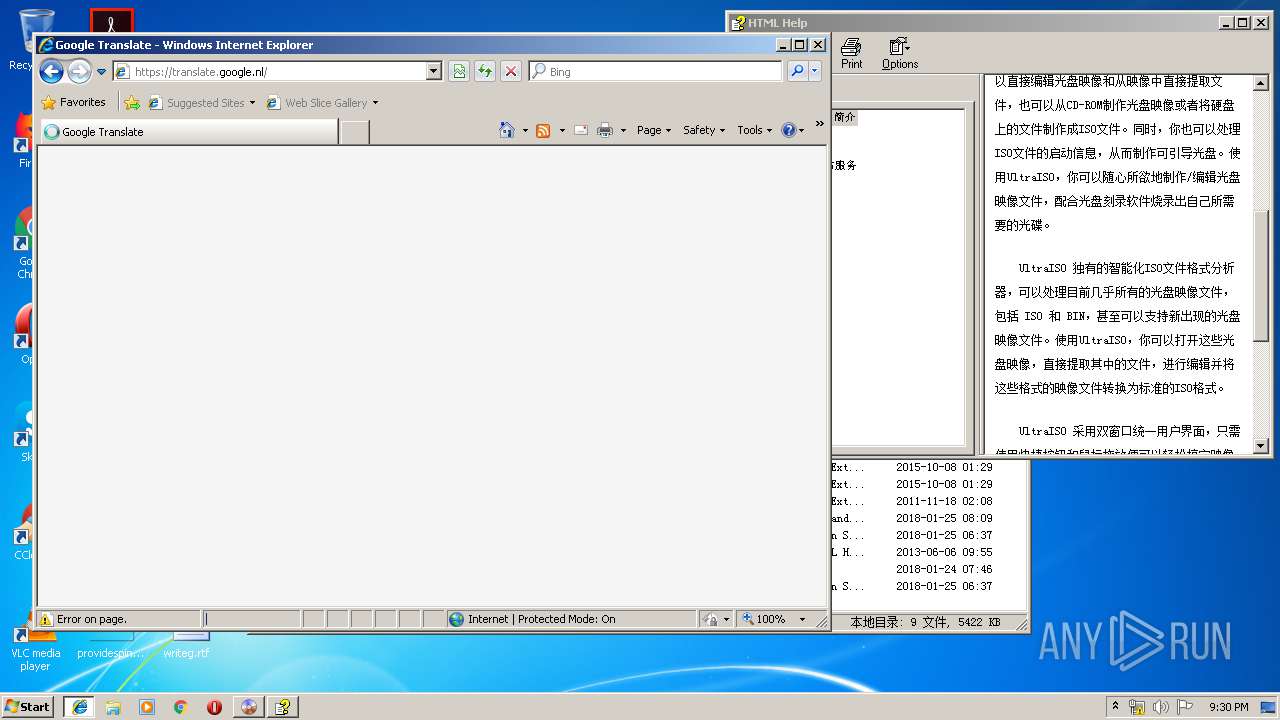Click the Refresh page icon
The image size is (1280, 720).
485,71
